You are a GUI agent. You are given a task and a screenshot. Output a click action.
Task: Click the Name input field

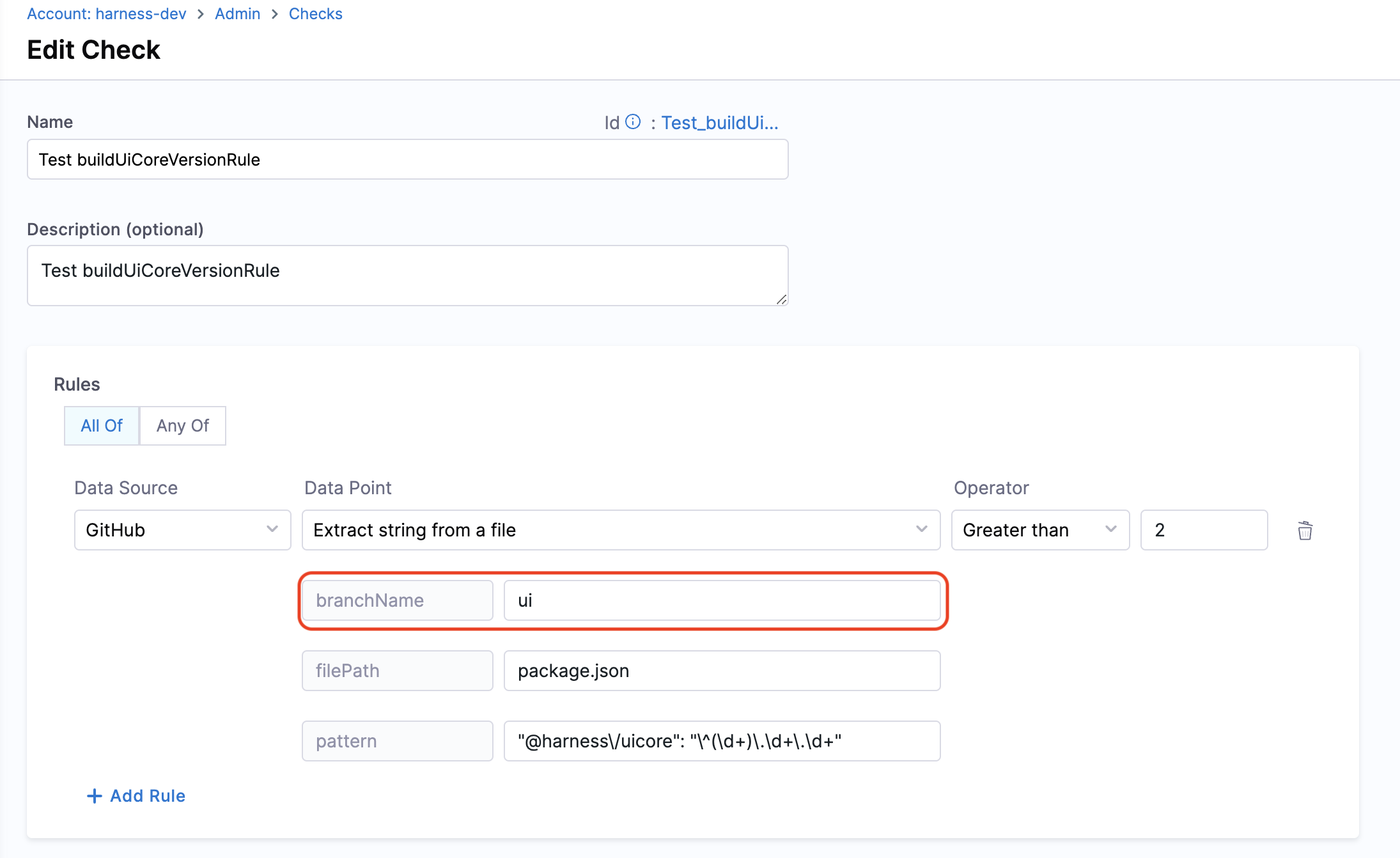(407, 160)
